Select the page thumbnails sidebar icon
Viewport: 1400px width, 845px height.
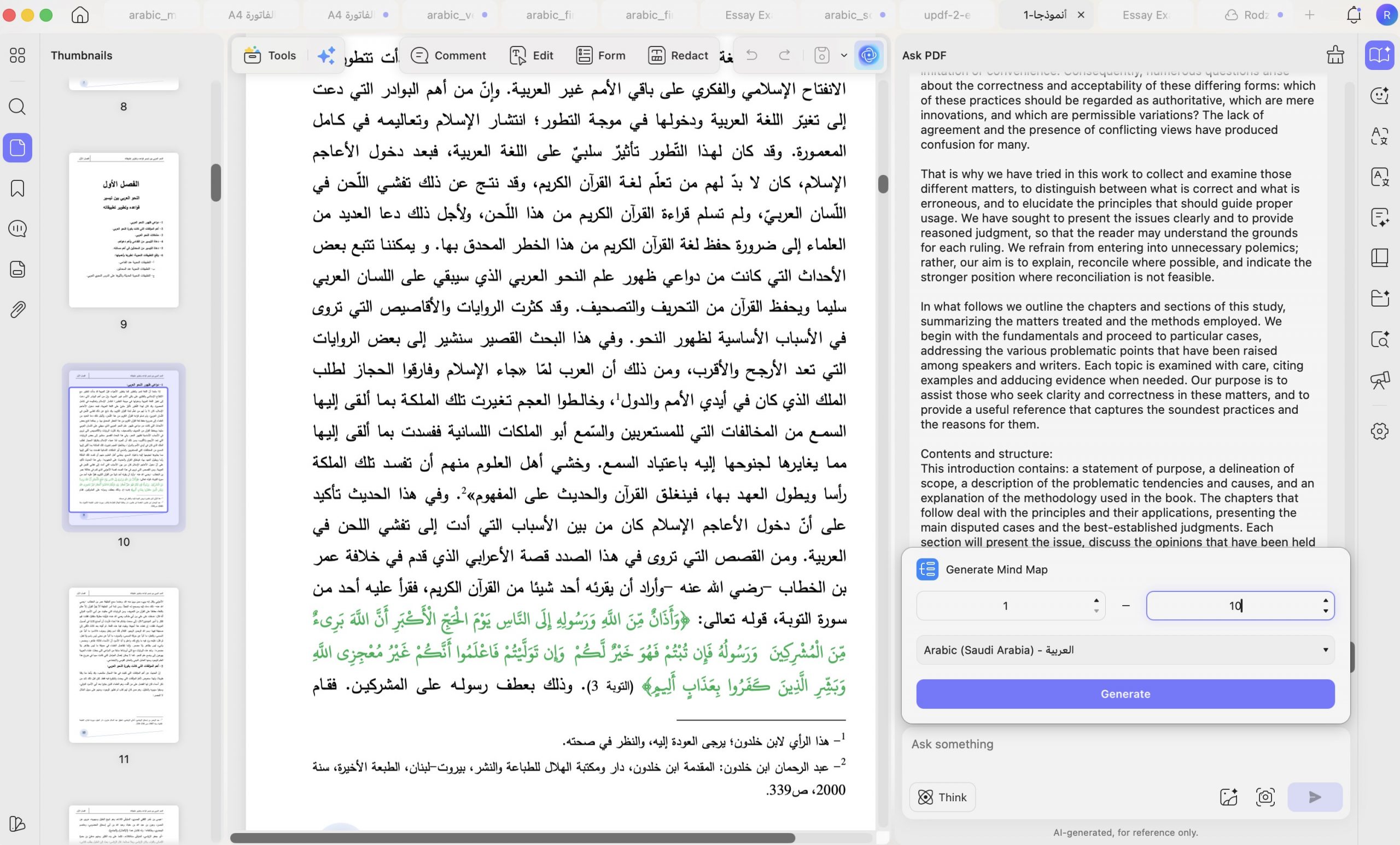[17, 148]
